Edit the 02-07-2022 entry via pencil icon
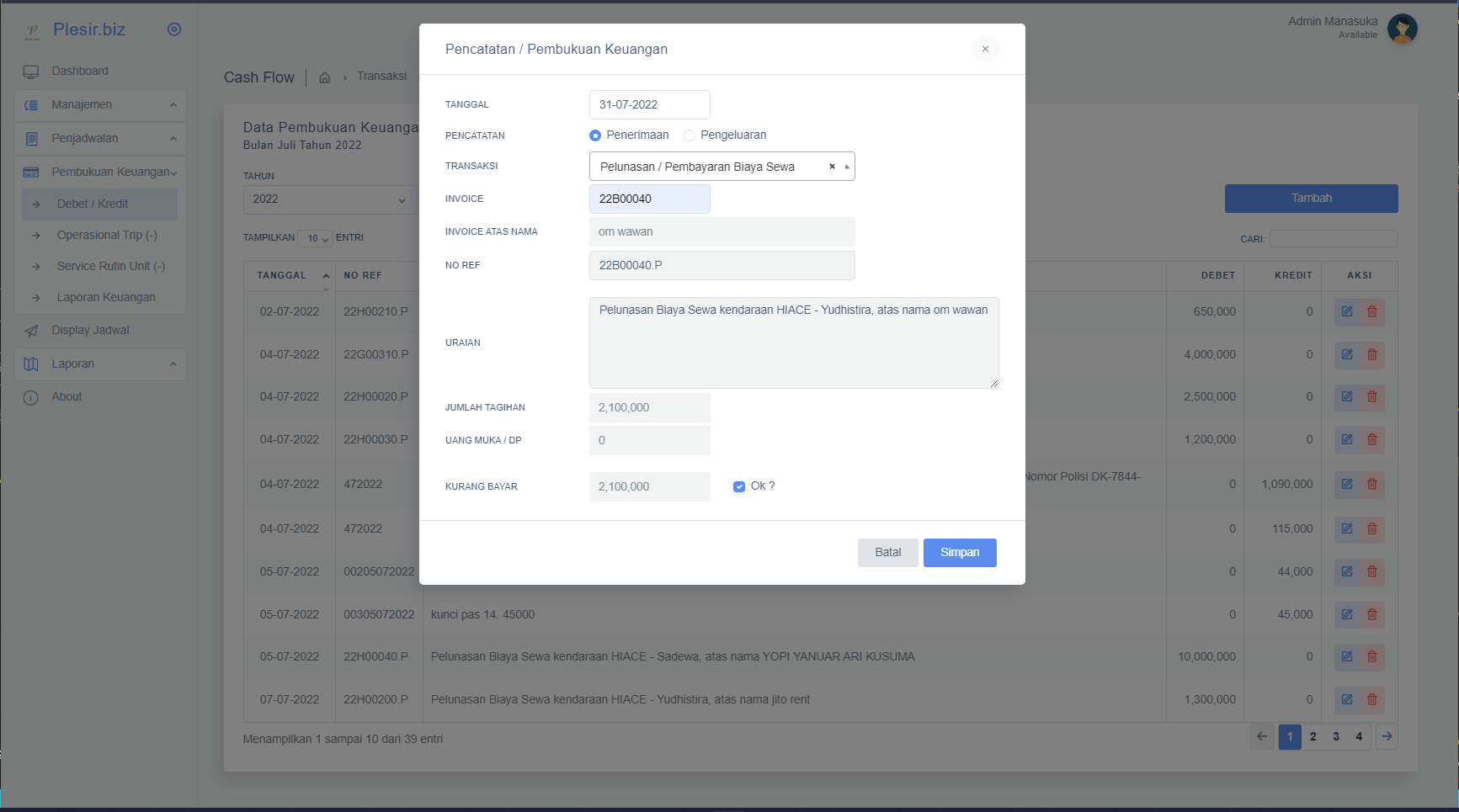The height and width of the screenshot is (812, 1459). coord(1346,311)
